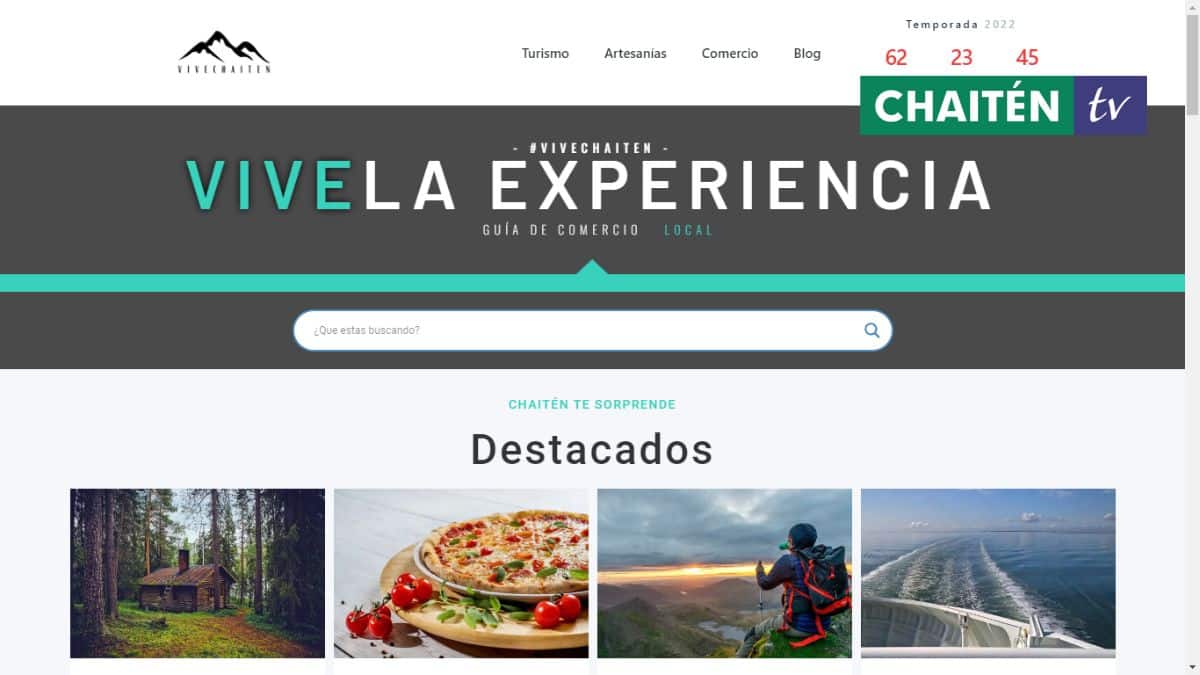Open the hiker at sunset featured card

724,573
